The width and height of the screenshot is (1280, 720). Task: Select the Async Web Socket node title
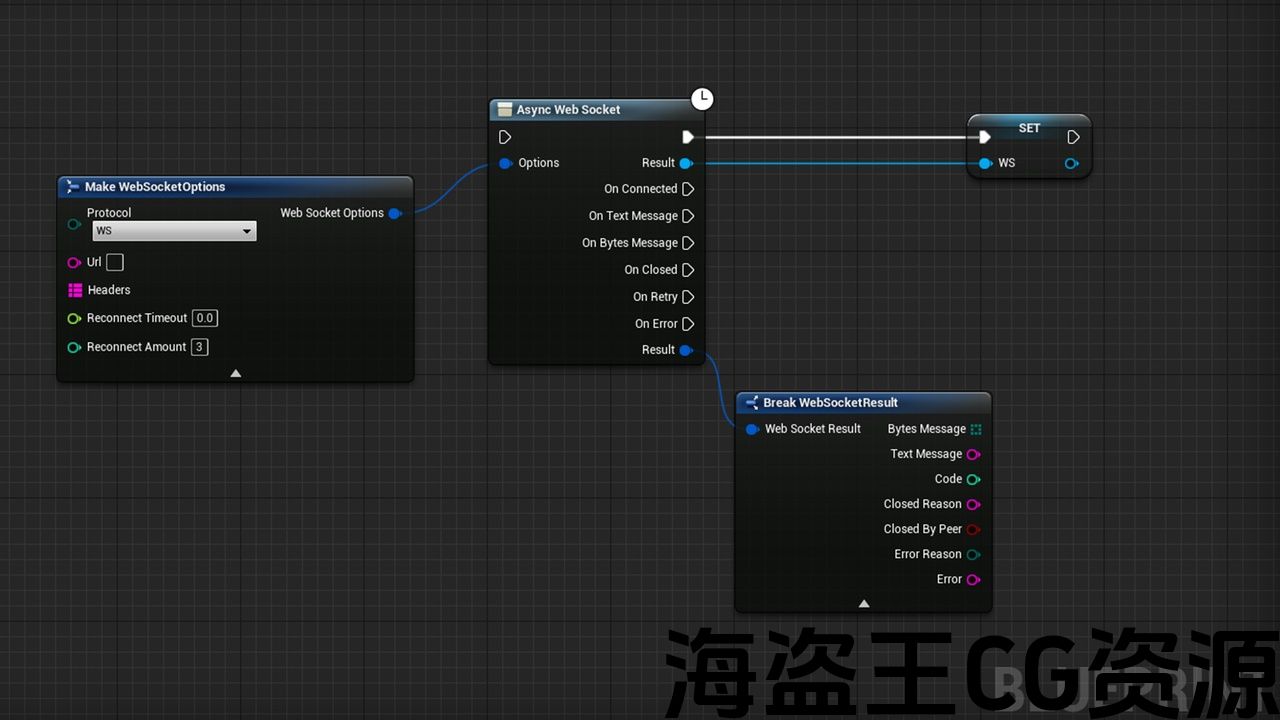pyautogui.click(x=568, y=110)
